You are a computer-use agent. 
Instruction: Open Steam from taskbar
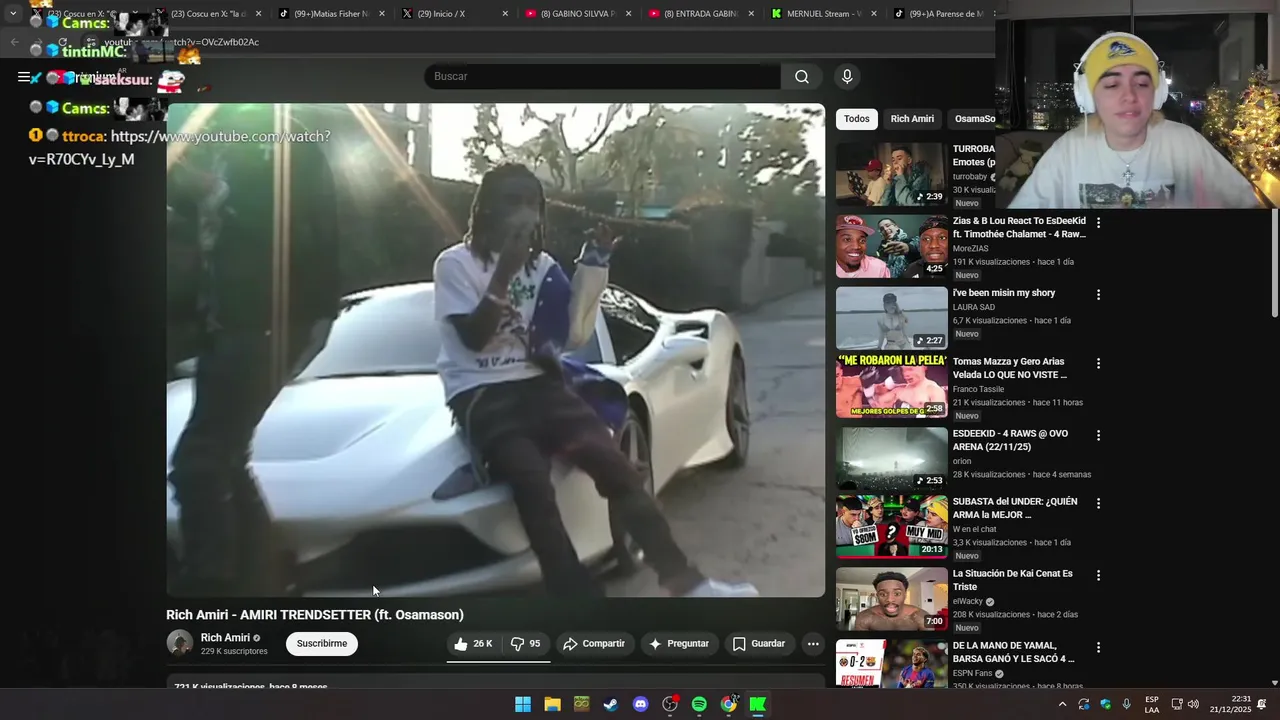pos(610,704)
